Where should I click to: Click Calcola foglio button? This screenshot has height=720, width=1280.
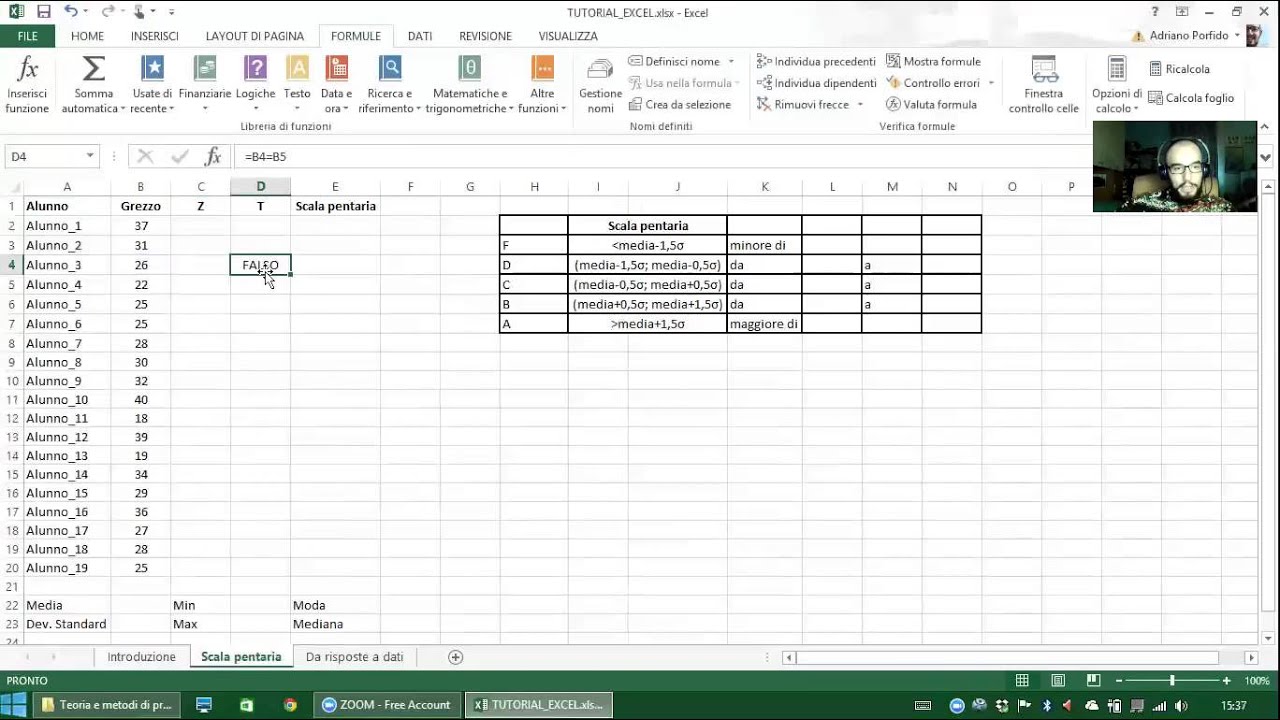click(x=1191, y=98)
